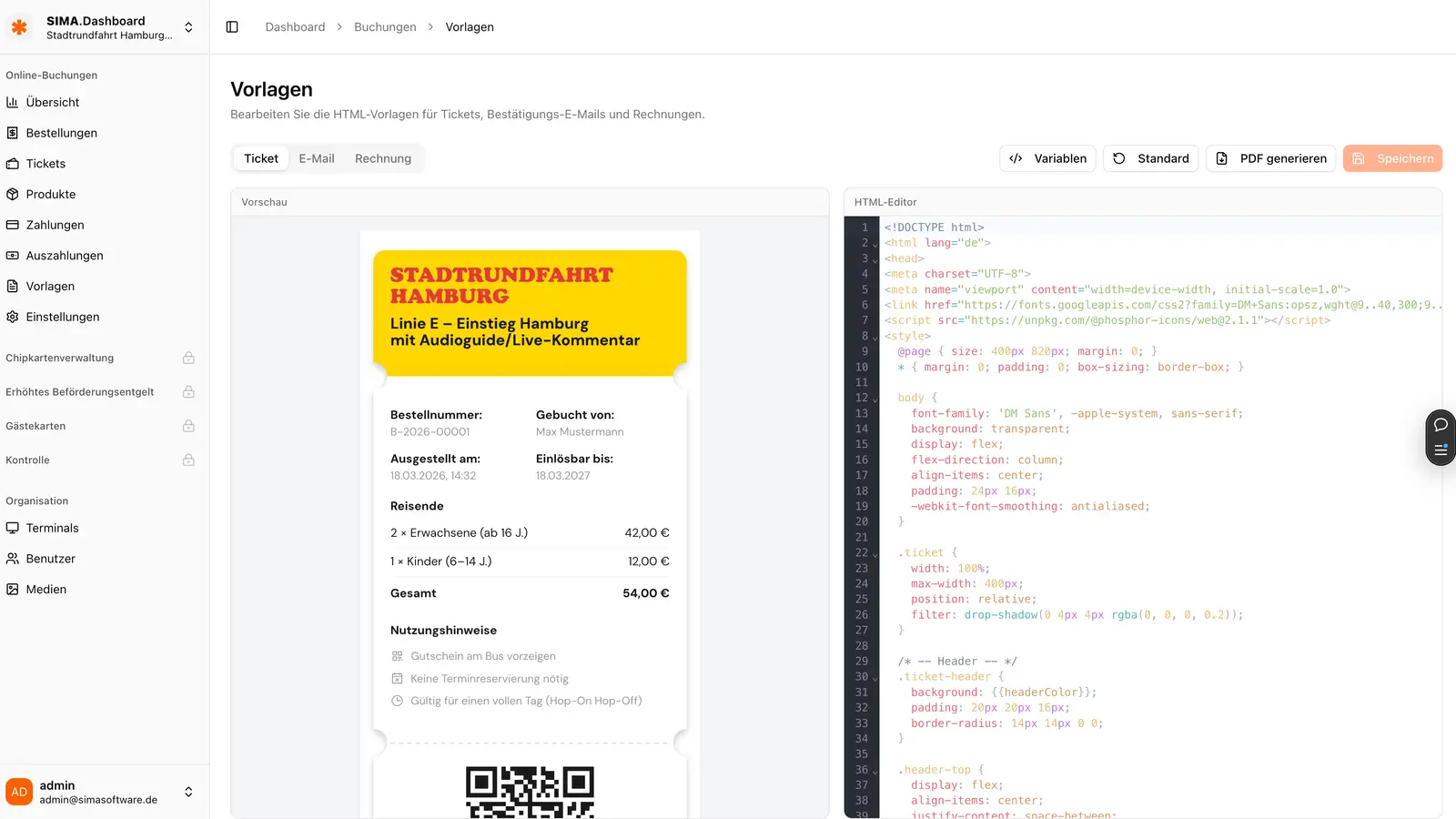Open Auszahlungen banknote icon

13,256
